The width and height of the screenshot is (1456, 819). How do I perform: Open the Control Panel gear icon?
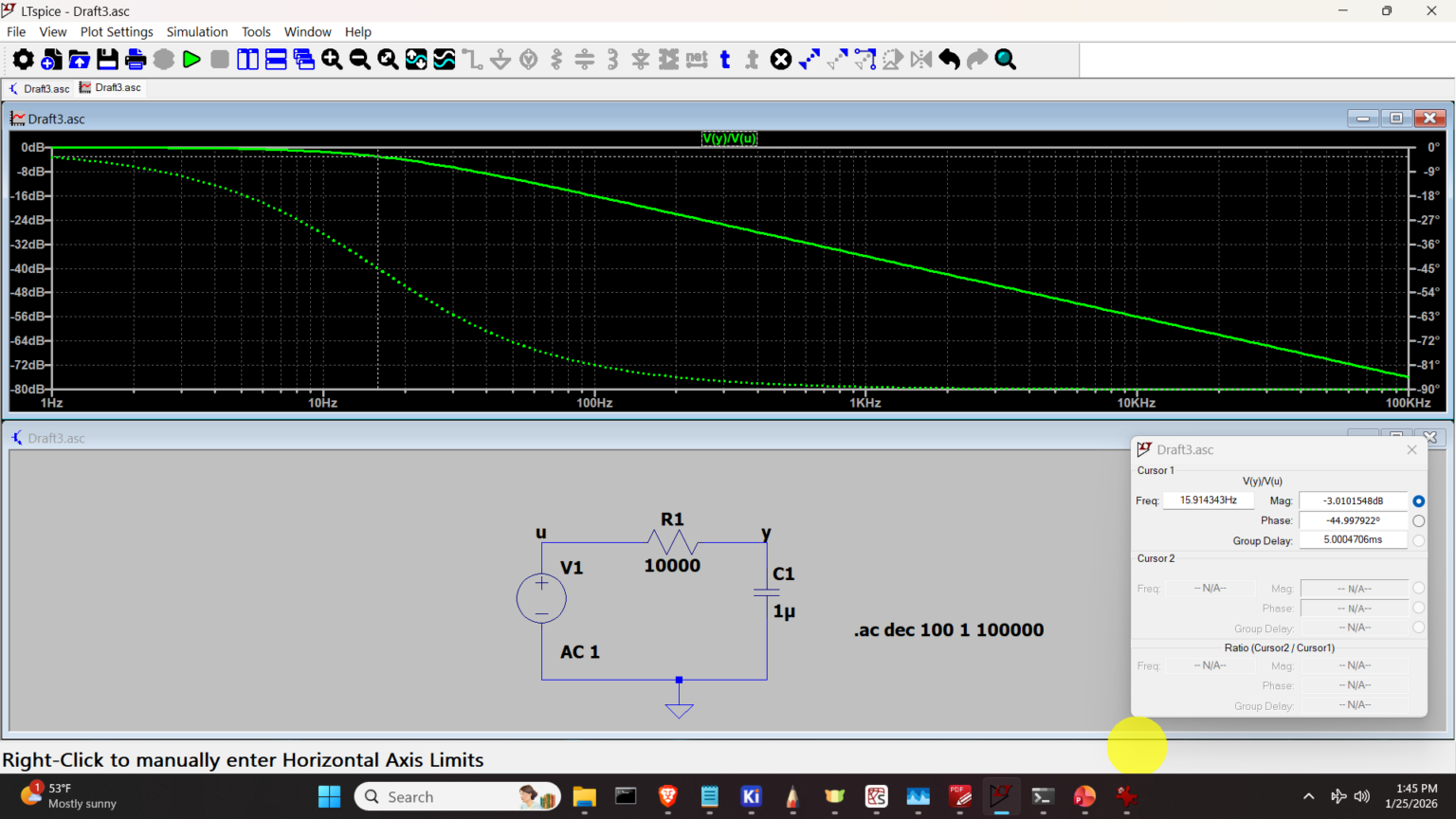click(x=23, y=59)
